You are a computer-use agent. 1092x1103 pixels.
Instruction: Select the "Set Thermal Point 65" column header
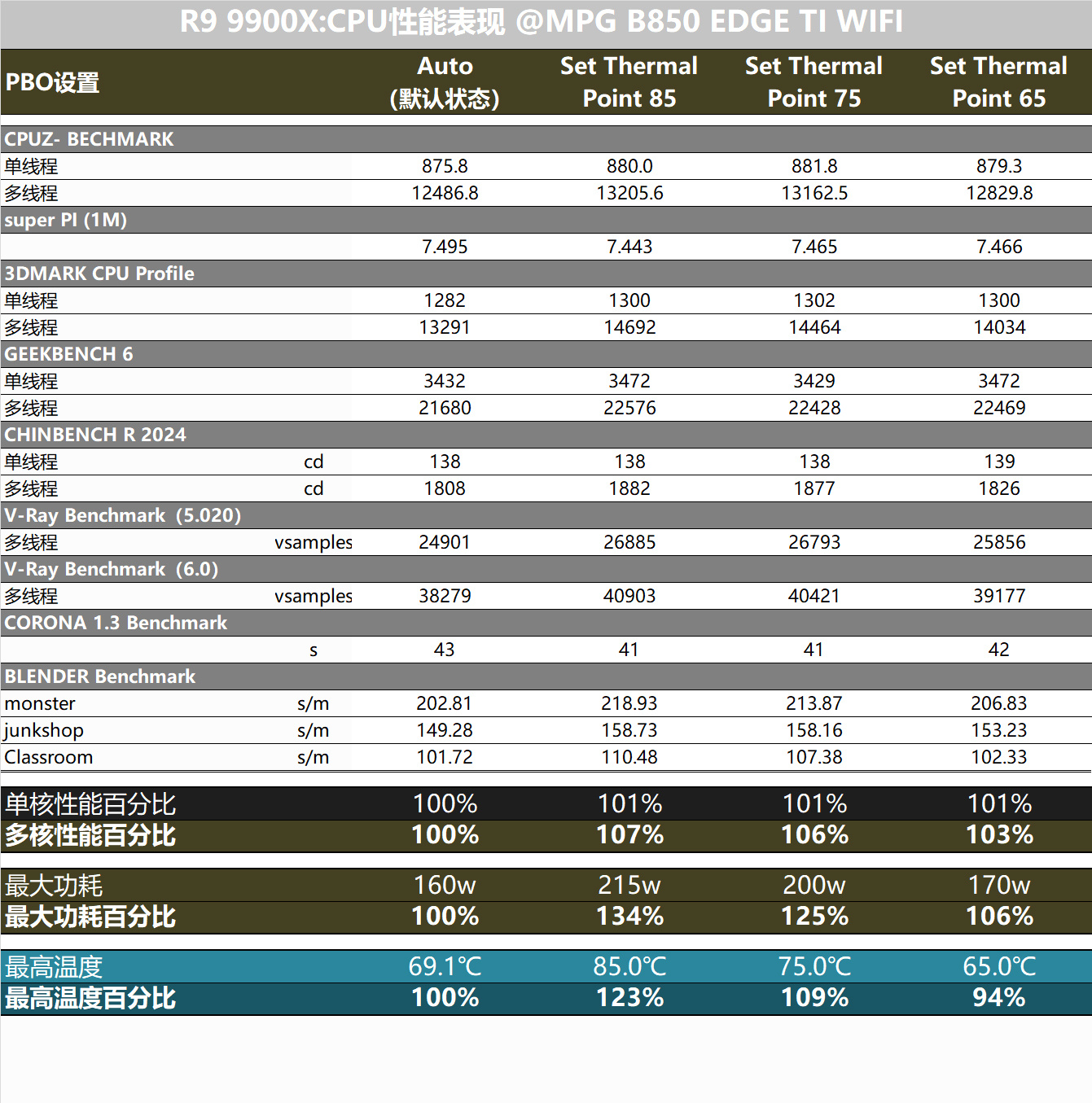coord(999,82)
